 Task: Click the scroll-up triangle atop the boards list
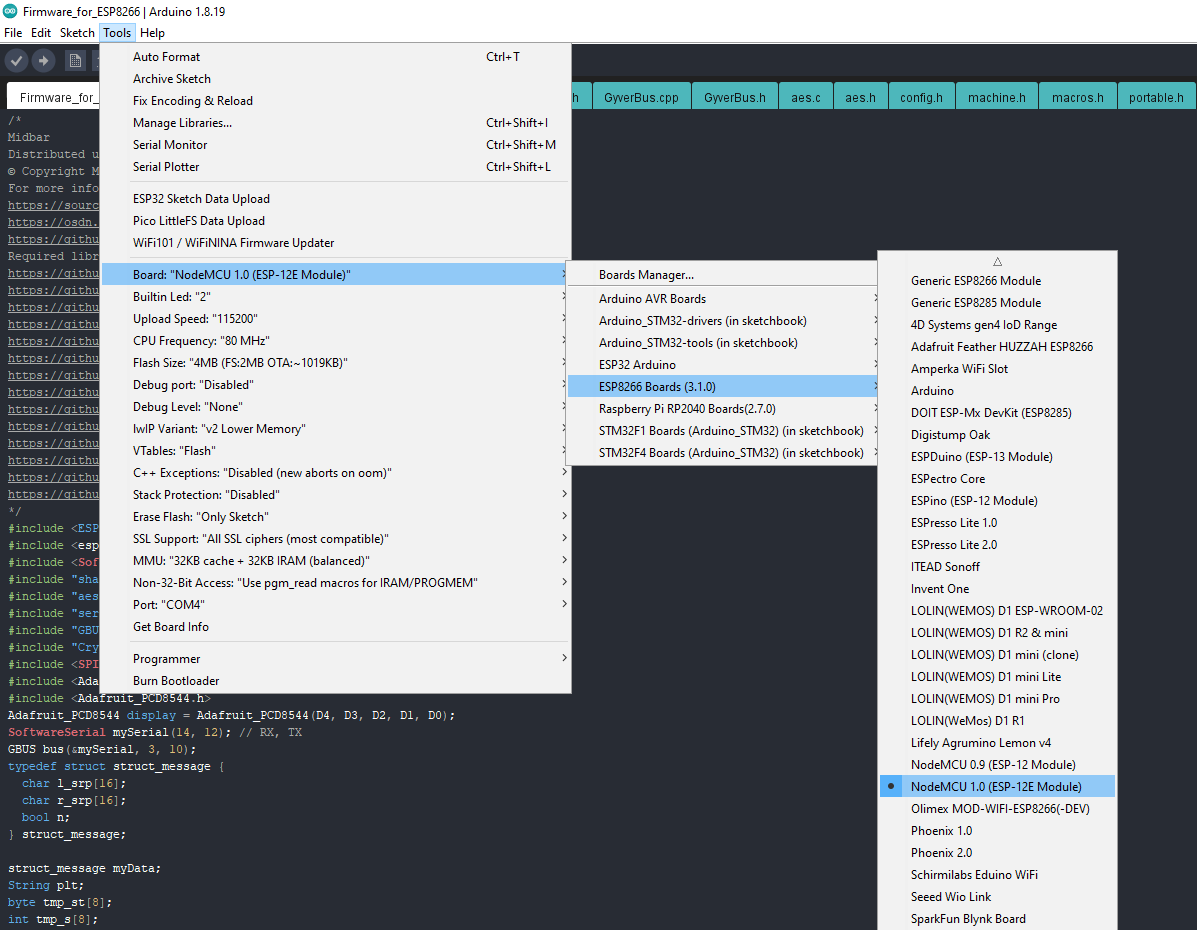[x=997, y=261]
